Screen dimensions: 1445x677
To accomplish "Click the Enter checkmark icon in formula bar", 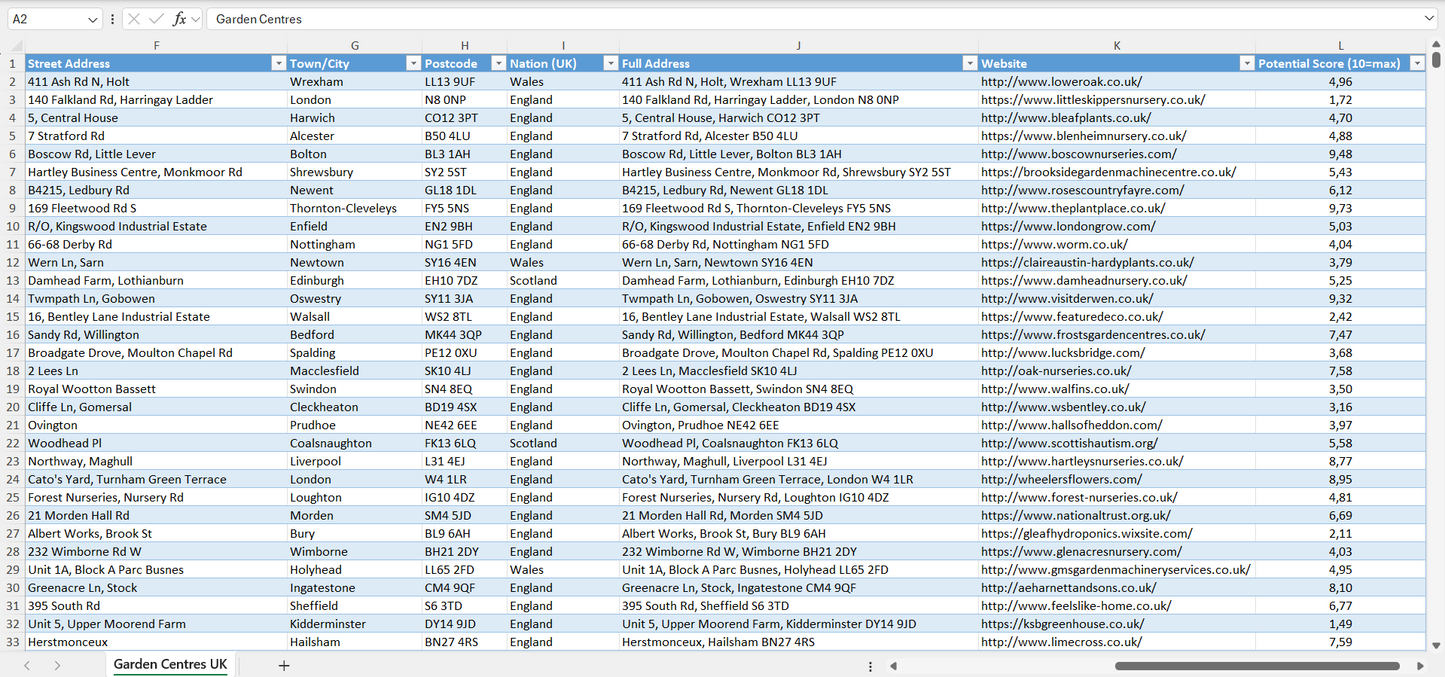I will tap(155, 18).
